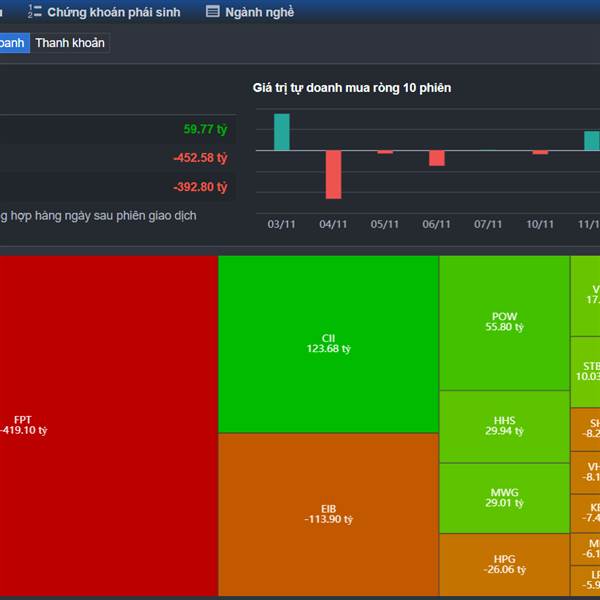
Task: Switch to the Thanh khoản tab
Action: [x=70, y=43]
